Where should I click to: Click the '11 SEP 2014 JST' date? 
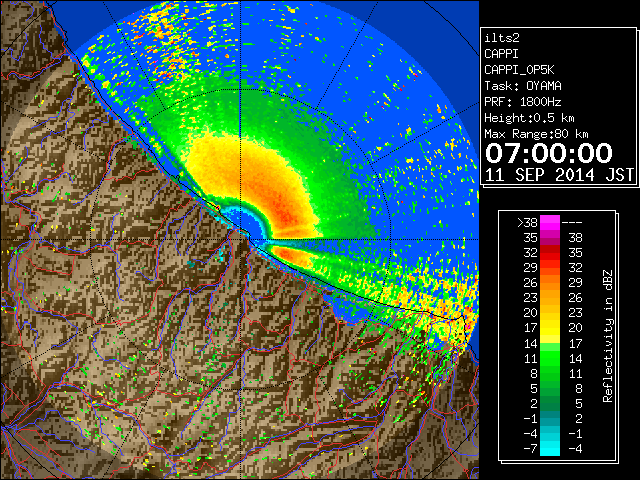pyautogui.click(x=559, y=175)
